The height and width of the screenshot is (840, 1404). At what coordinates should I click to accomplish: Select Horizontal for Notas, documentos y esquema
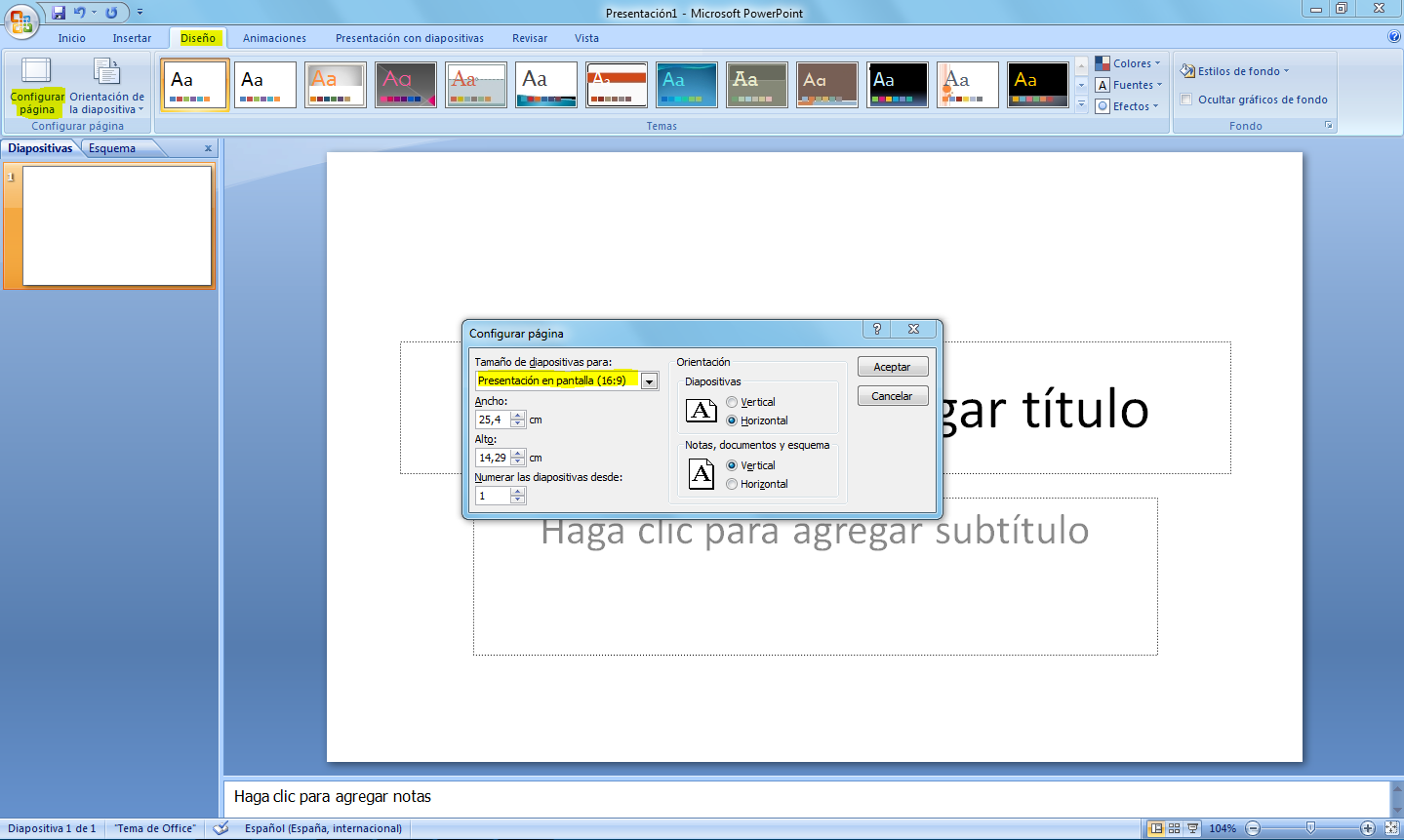click(732, 484)
